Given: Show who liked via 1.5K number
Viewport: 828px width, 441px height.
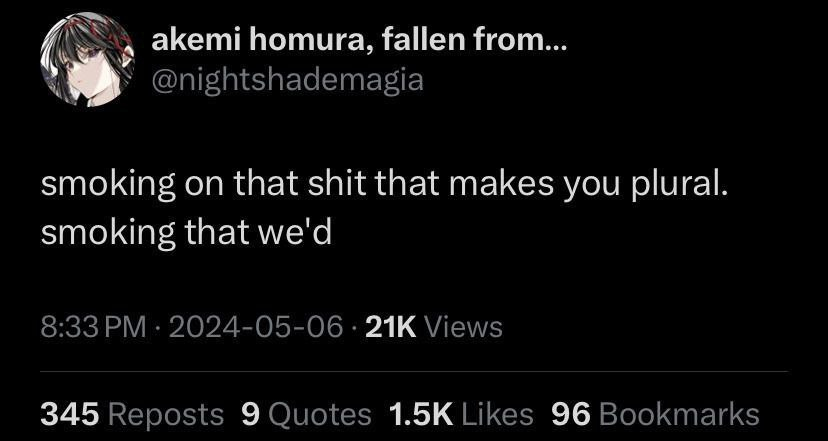Looking at the screenshot, I should (x=421, y=414).
